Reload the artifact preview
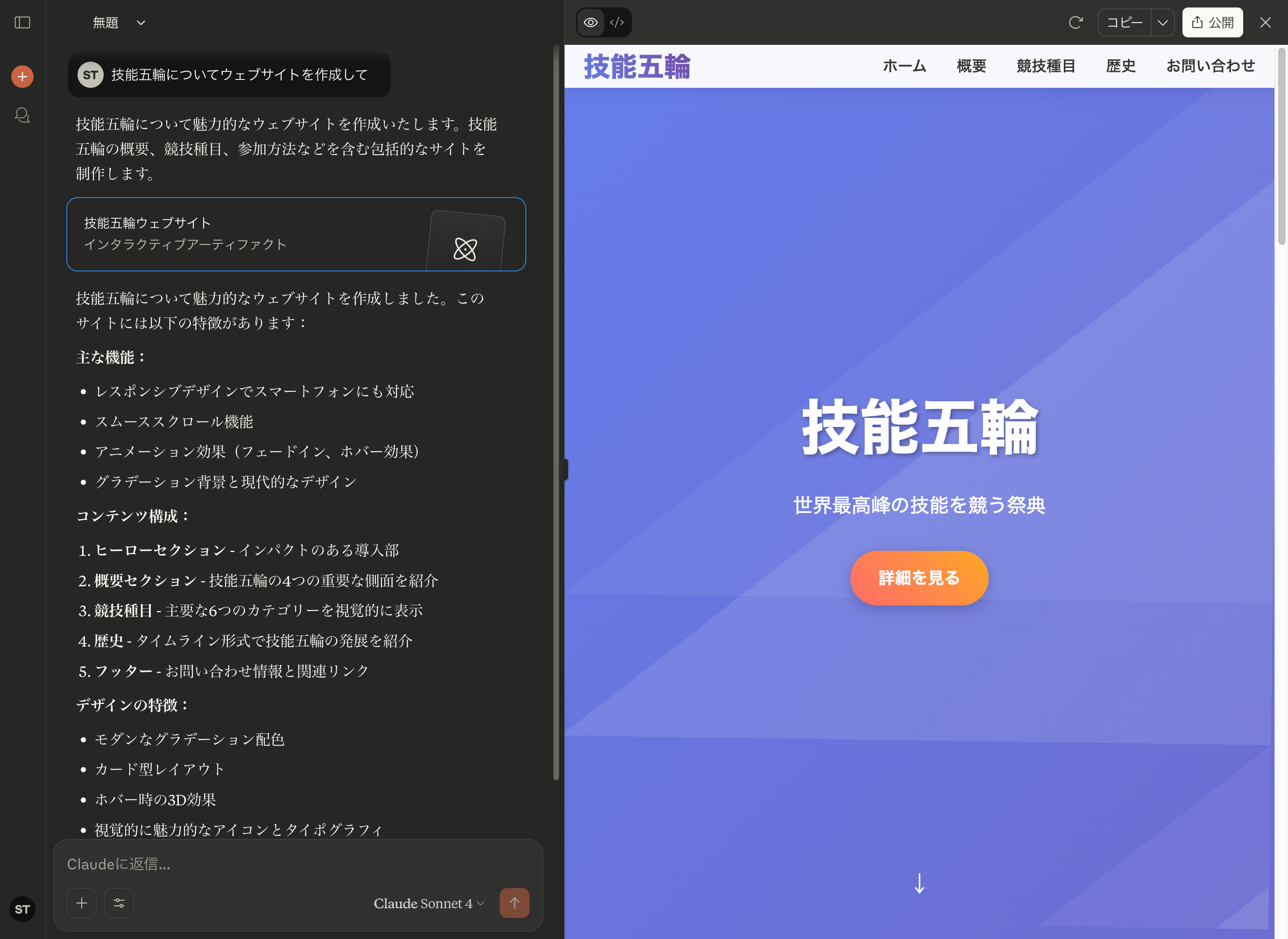Viewport: 1288px width, 939px height. [1076, 23]
